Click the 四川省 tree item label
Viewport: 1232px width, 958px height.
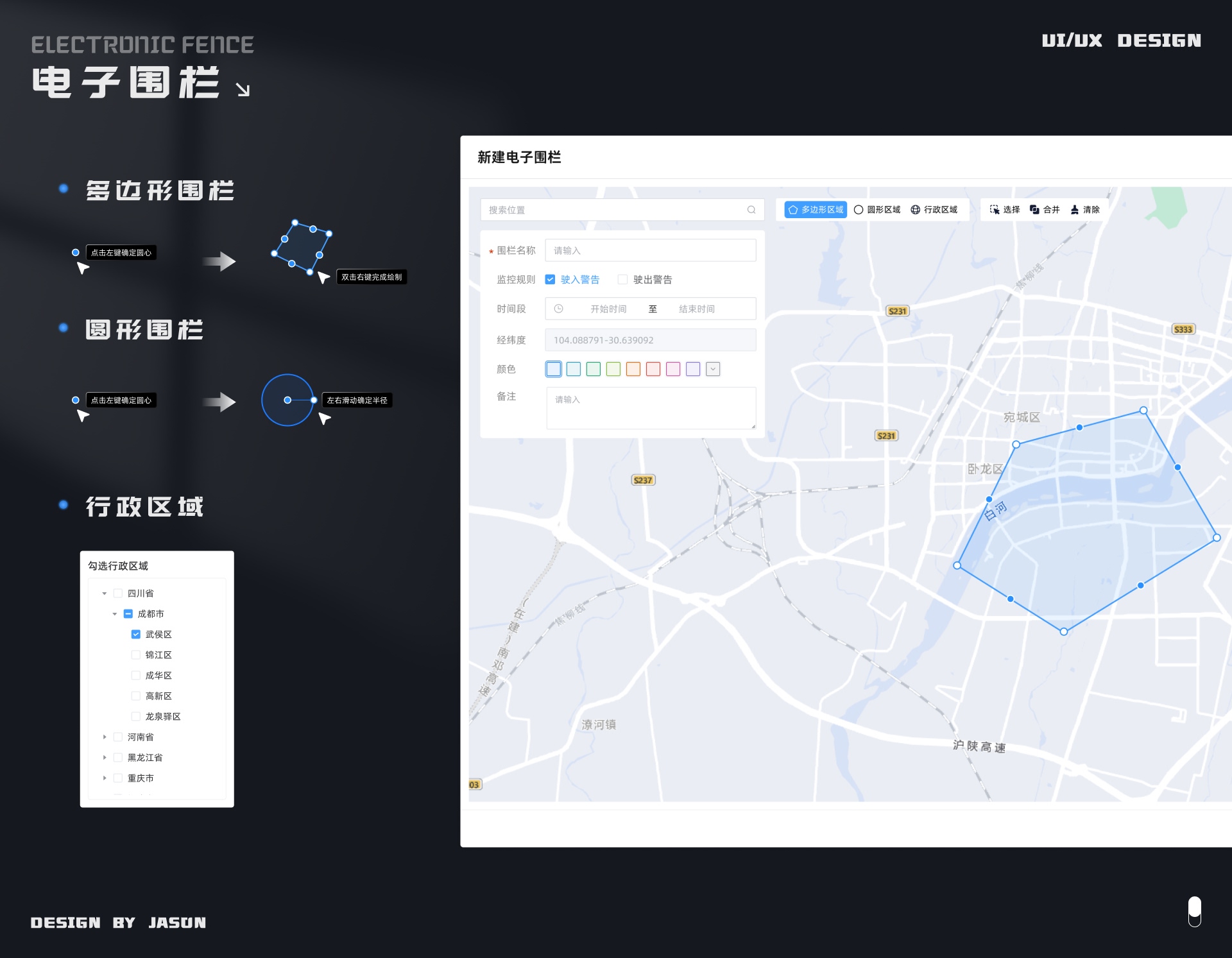click(141, 594)
